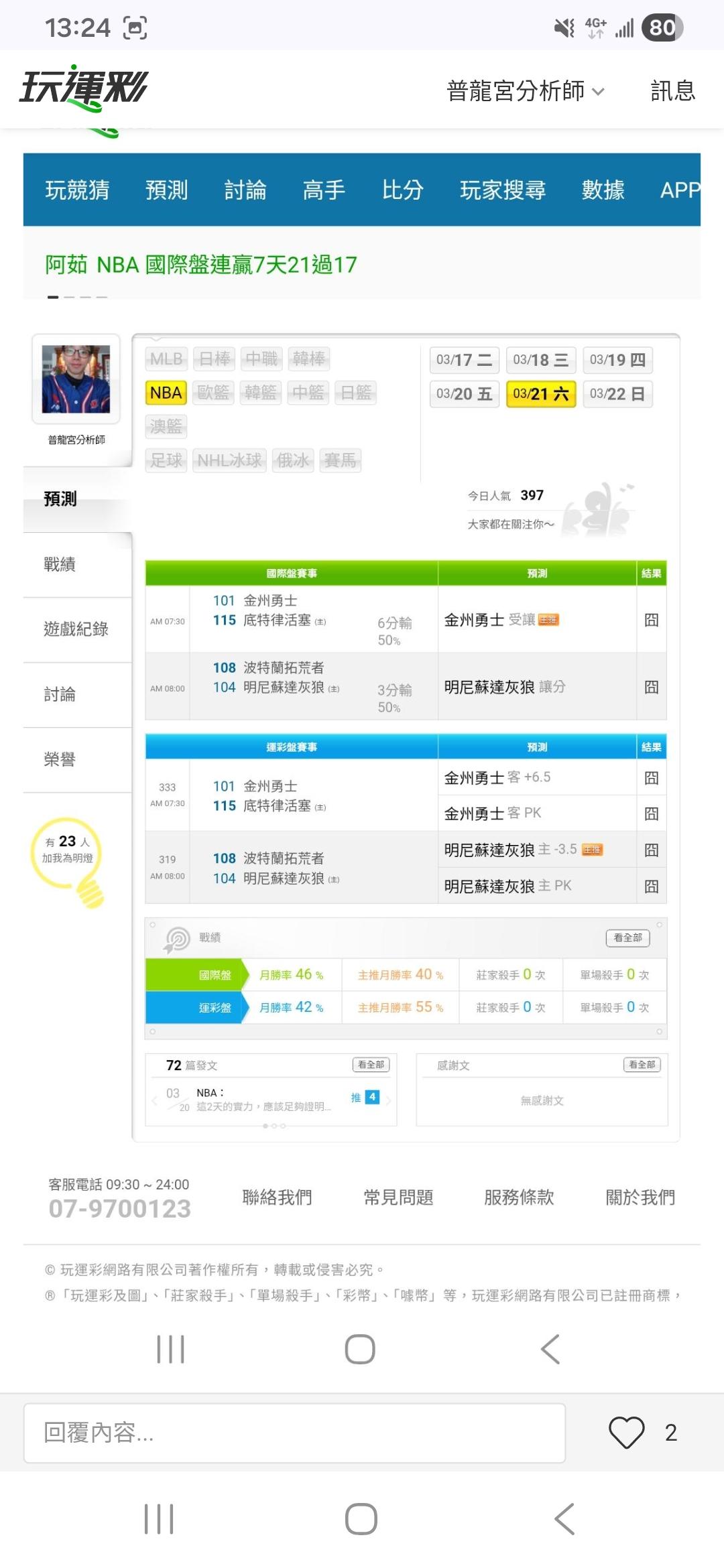This screenshot has width=724, height=1568.
Task: Open 玩競猜 in the navigation bar
Action: pyautogui.click(x=77, y=190)
